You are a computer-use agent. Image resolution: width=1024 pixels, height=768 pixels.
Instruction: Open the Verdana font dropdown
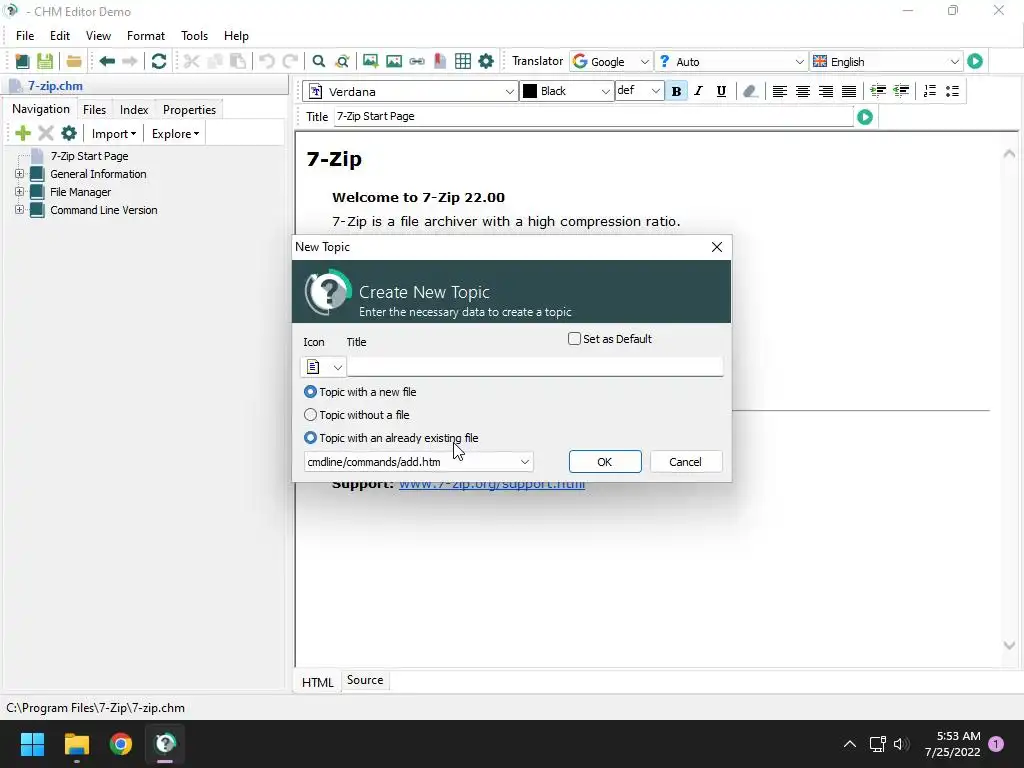click(x=509, y=91)
